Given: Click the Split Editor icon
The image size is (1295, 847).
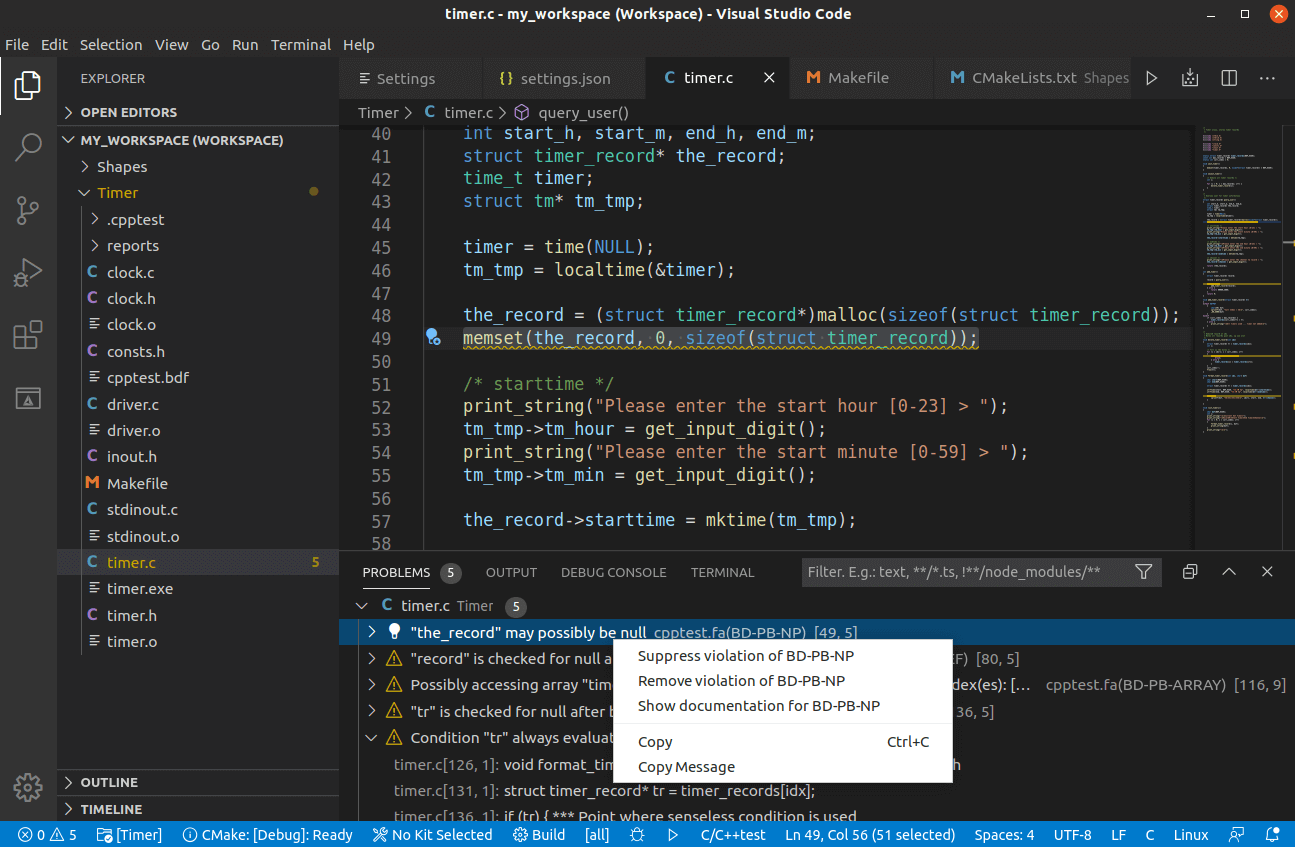Looking at the screenshot, I should pyautogui.click(x=1228, y=77).
